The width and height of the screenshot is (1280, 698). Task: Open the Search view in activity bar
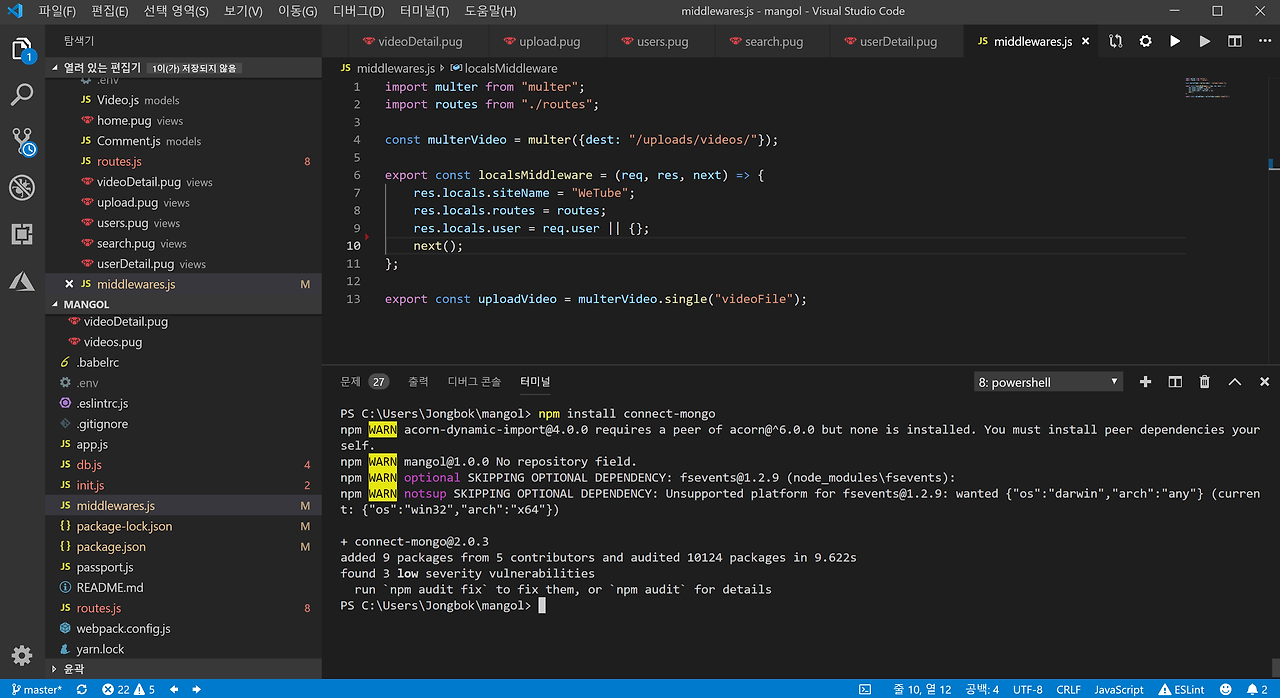tap(22, 95)
